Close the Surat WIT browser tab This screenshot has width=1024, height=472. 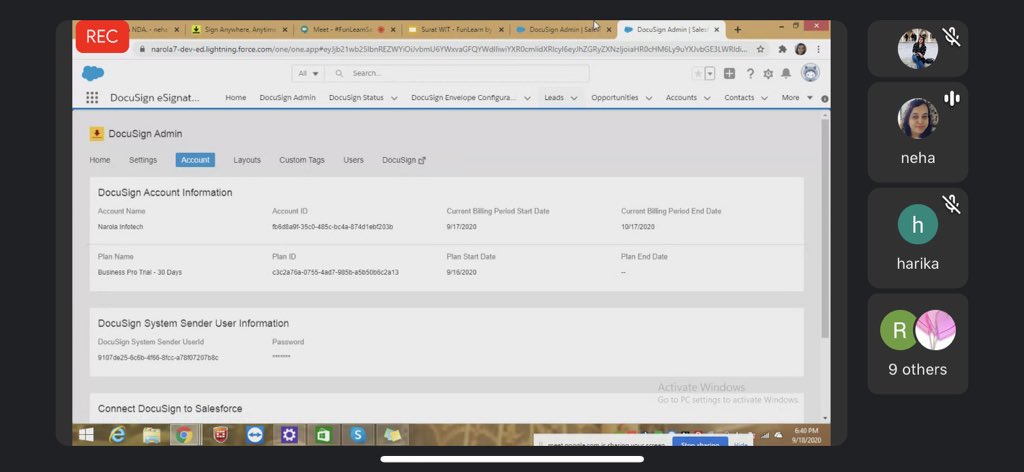pyautogui.click(x=501, y=30)
